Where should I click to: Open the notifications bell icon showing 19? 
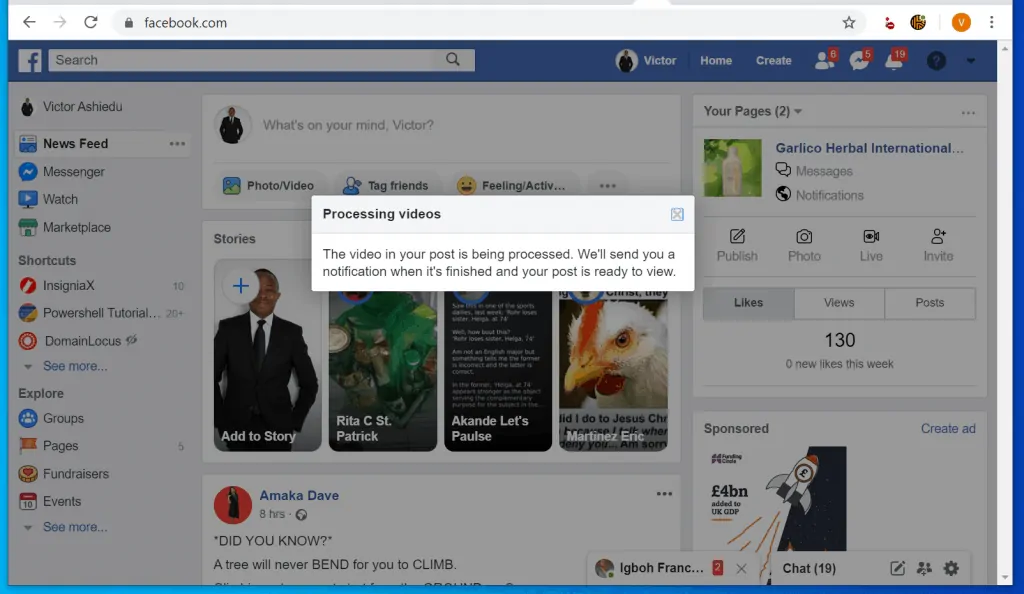(x=893, y=60)
